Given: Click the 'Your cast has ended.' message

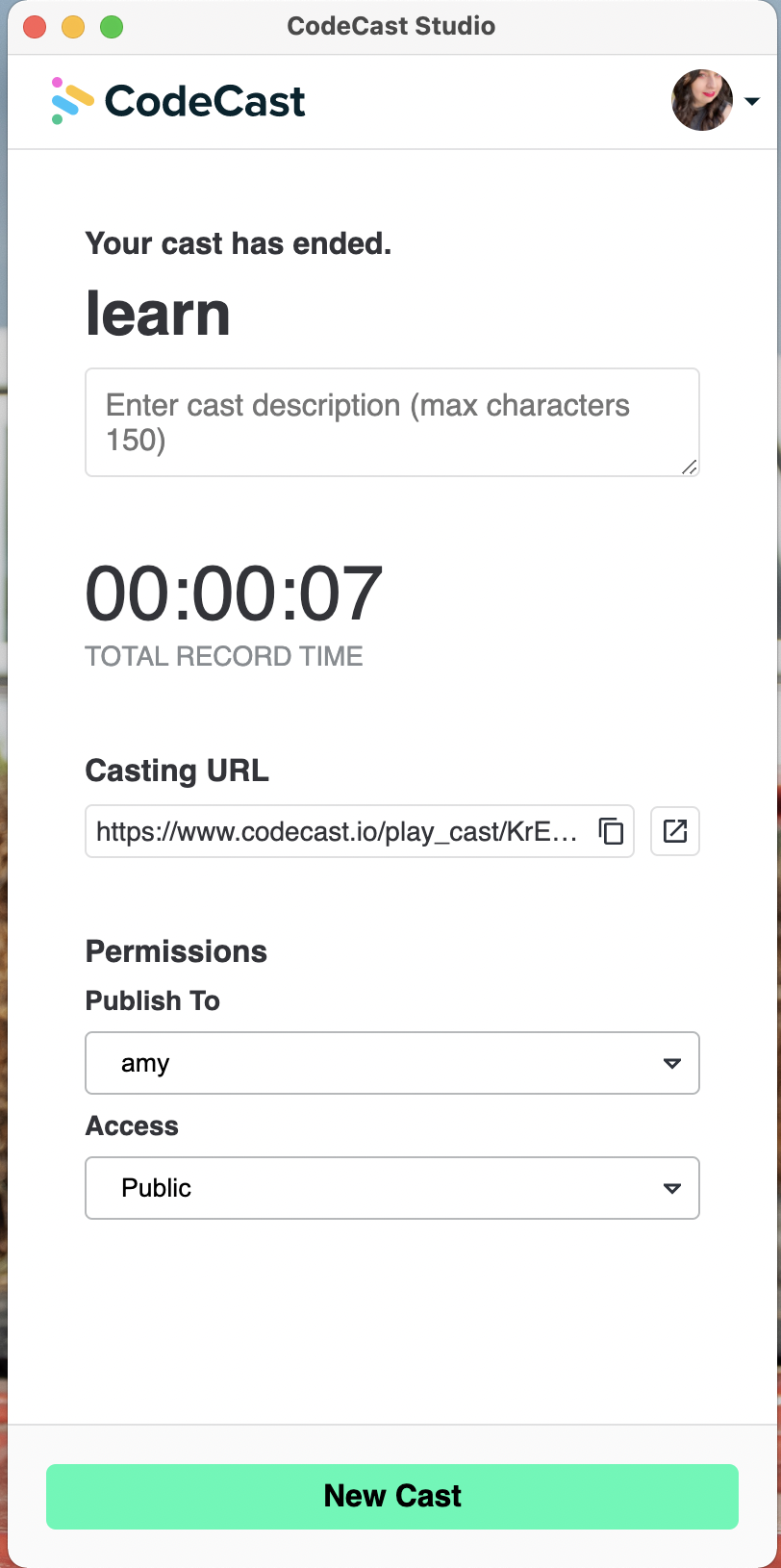Looking at the screenshot, I should [239, 243].
